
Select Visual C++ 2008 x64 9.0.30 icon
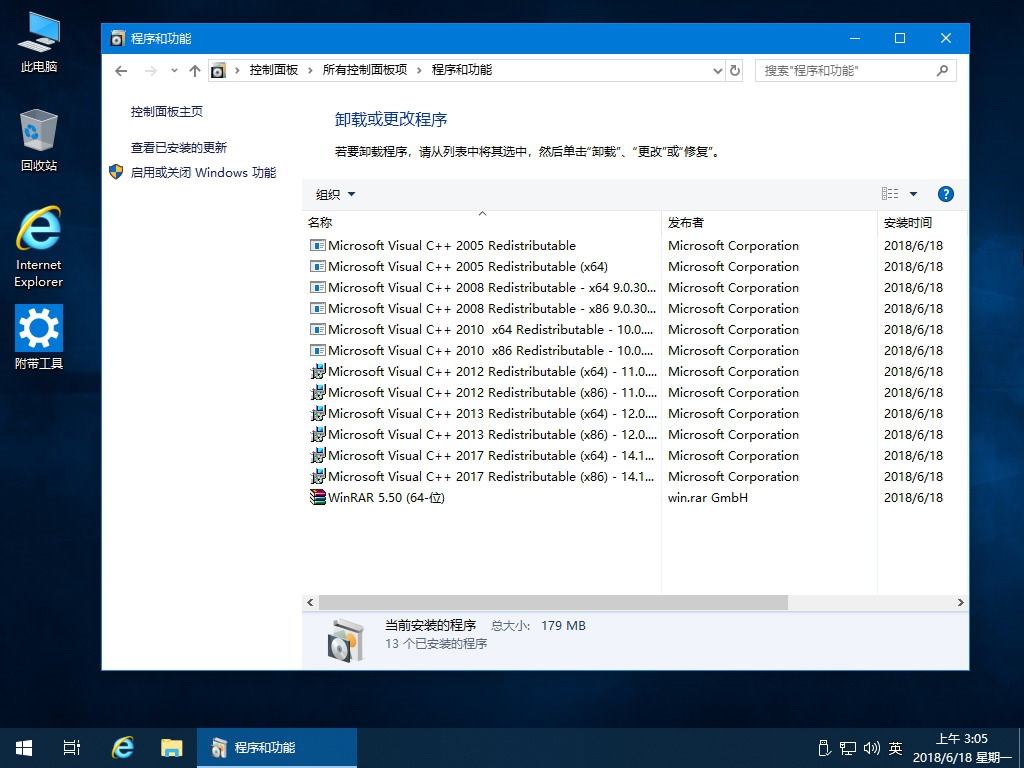tap(317, 287)
